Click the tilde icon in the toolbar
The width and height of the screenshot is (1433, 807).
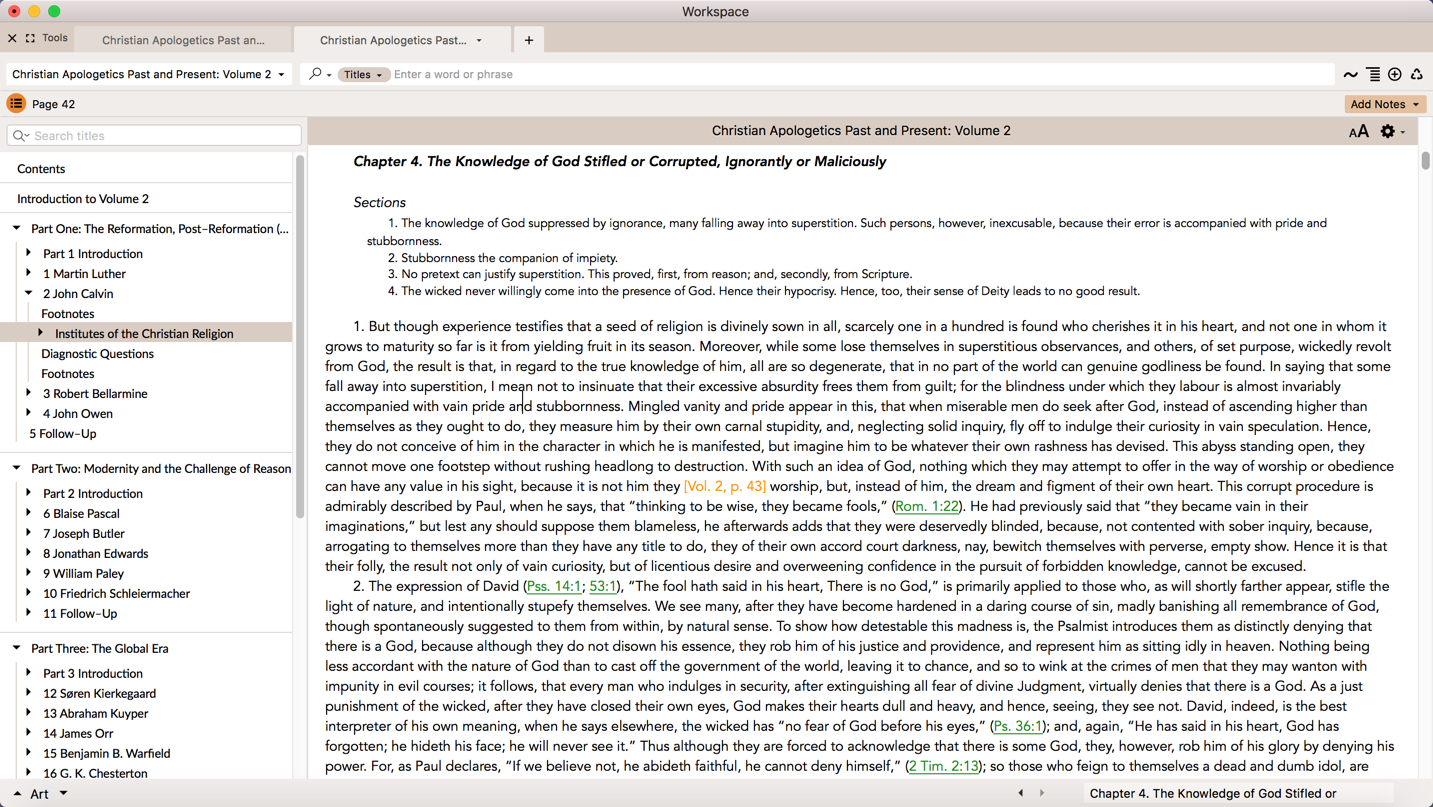(x=1351, y=75)
